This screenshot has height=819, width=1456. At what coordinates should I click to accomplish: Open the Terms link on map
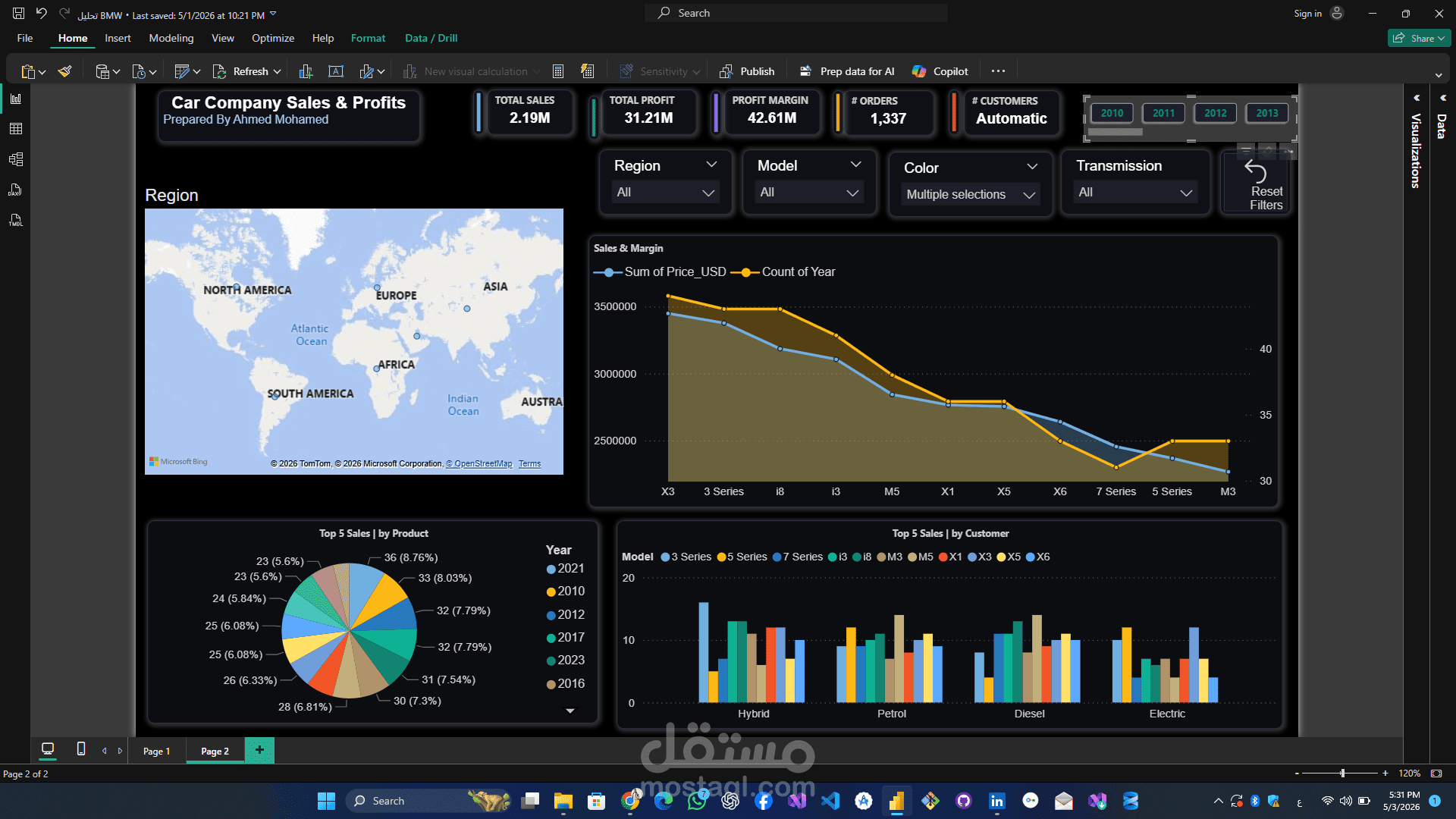pyautogui.click(x=529, y=463)
